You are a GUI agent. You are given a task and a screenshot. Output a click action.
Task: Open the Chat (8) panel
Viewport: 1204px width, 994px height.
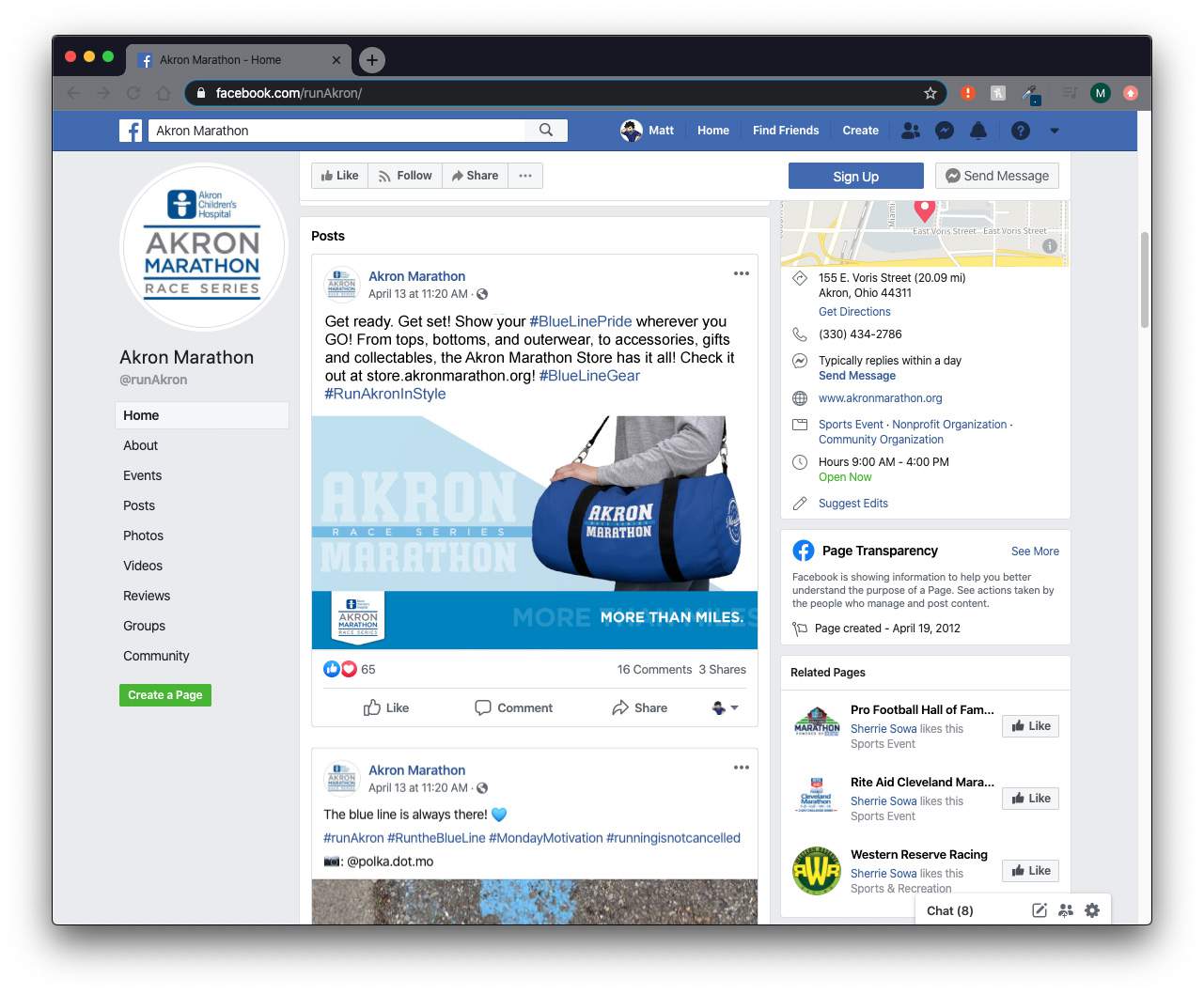click(x=950, y=910)
